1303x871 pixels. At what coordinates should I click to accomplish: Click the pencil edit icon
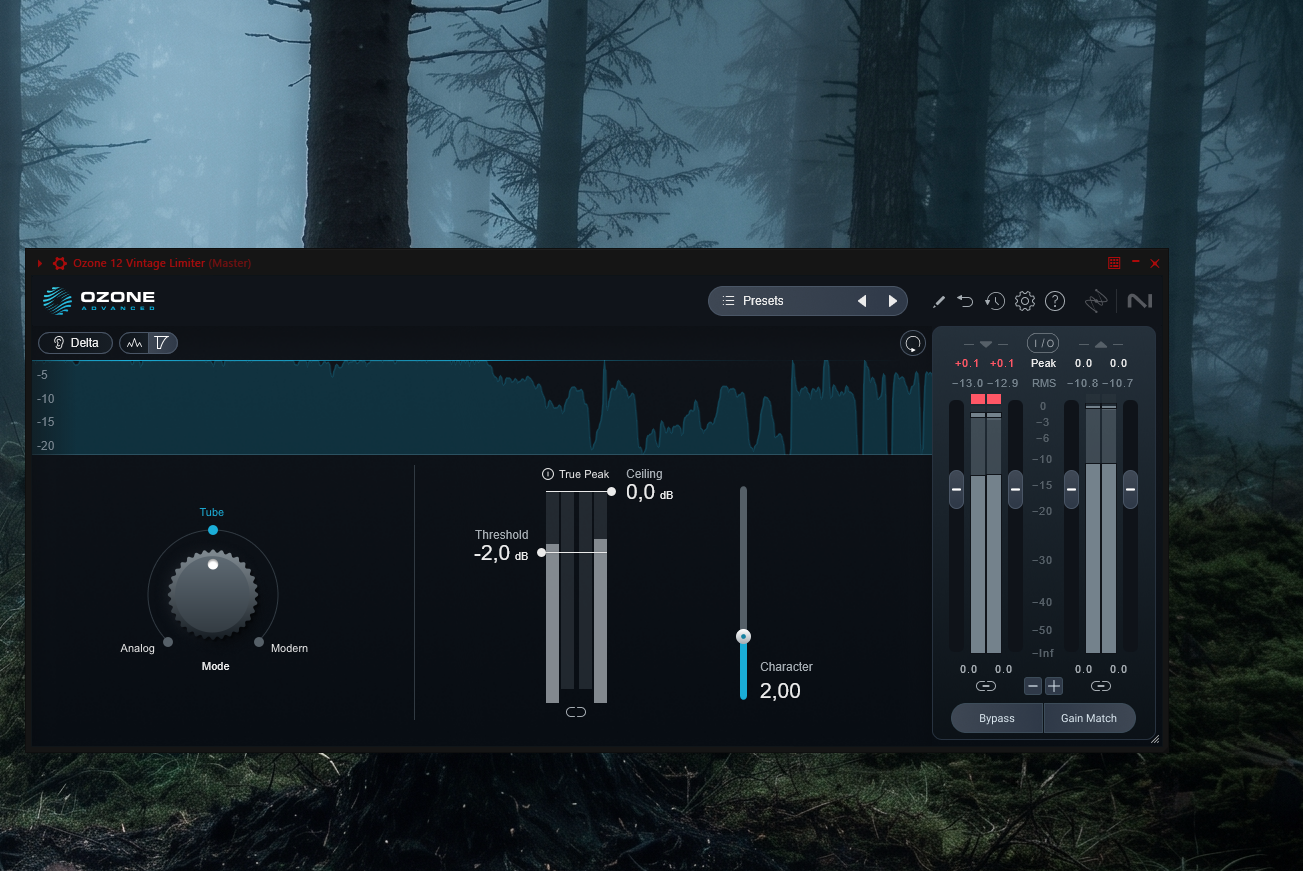(x=938, y=301)
